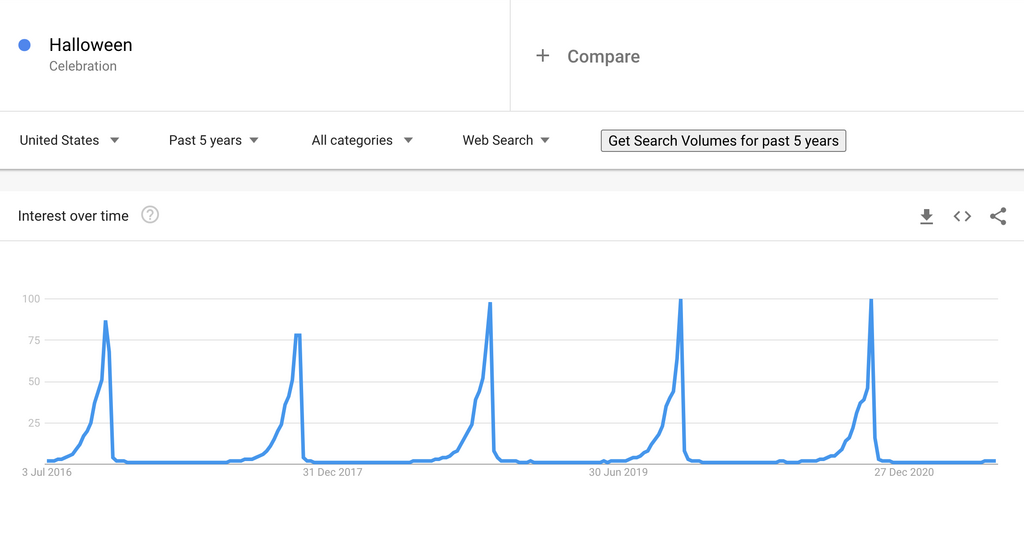The image size is (1024, 537).
Task: Select the middle third spike on the chart
Action: [x=490, y=304]
